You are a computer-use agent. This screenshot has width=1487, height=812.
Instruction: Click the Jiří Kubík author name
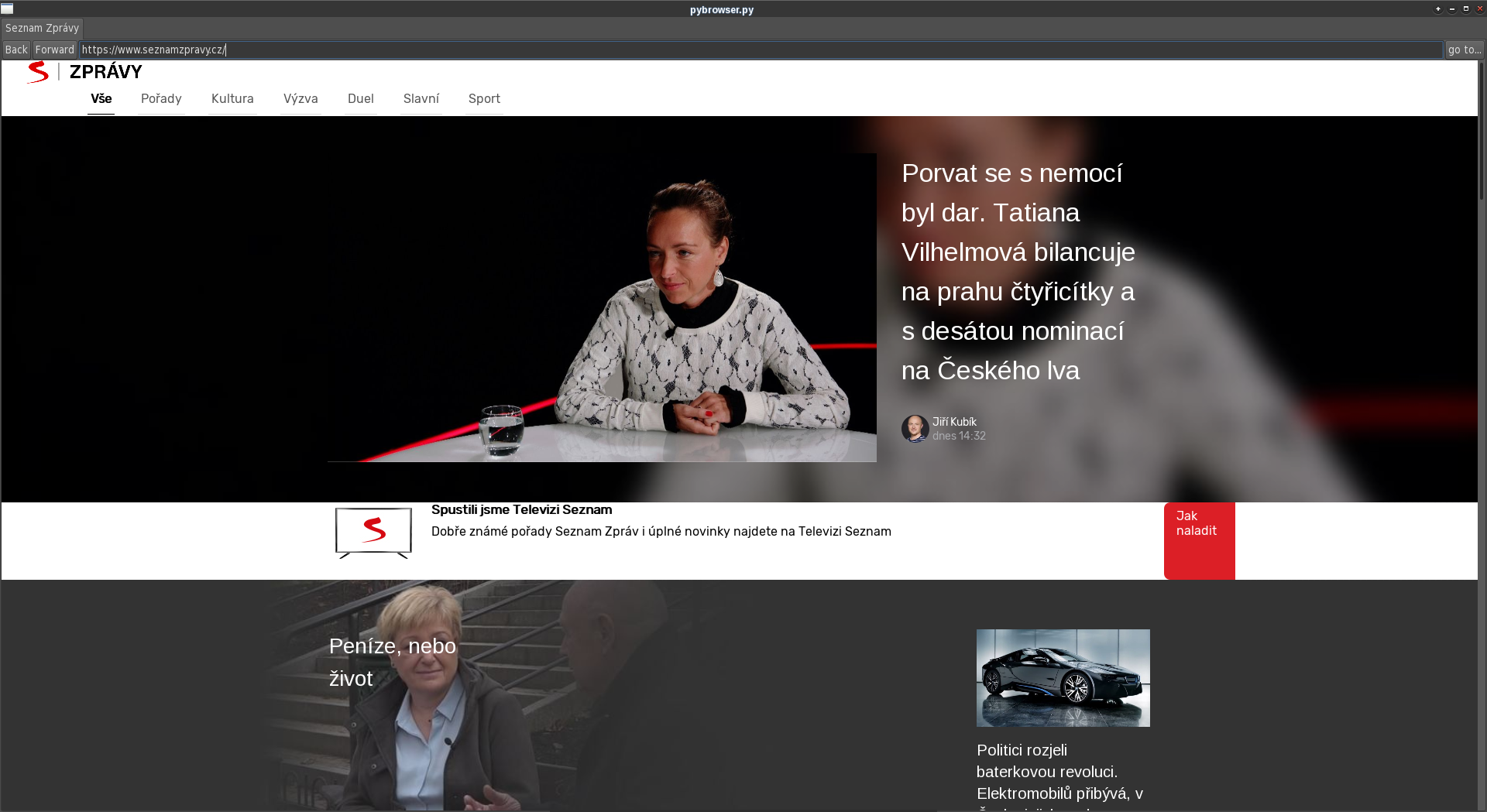point(954,422)
